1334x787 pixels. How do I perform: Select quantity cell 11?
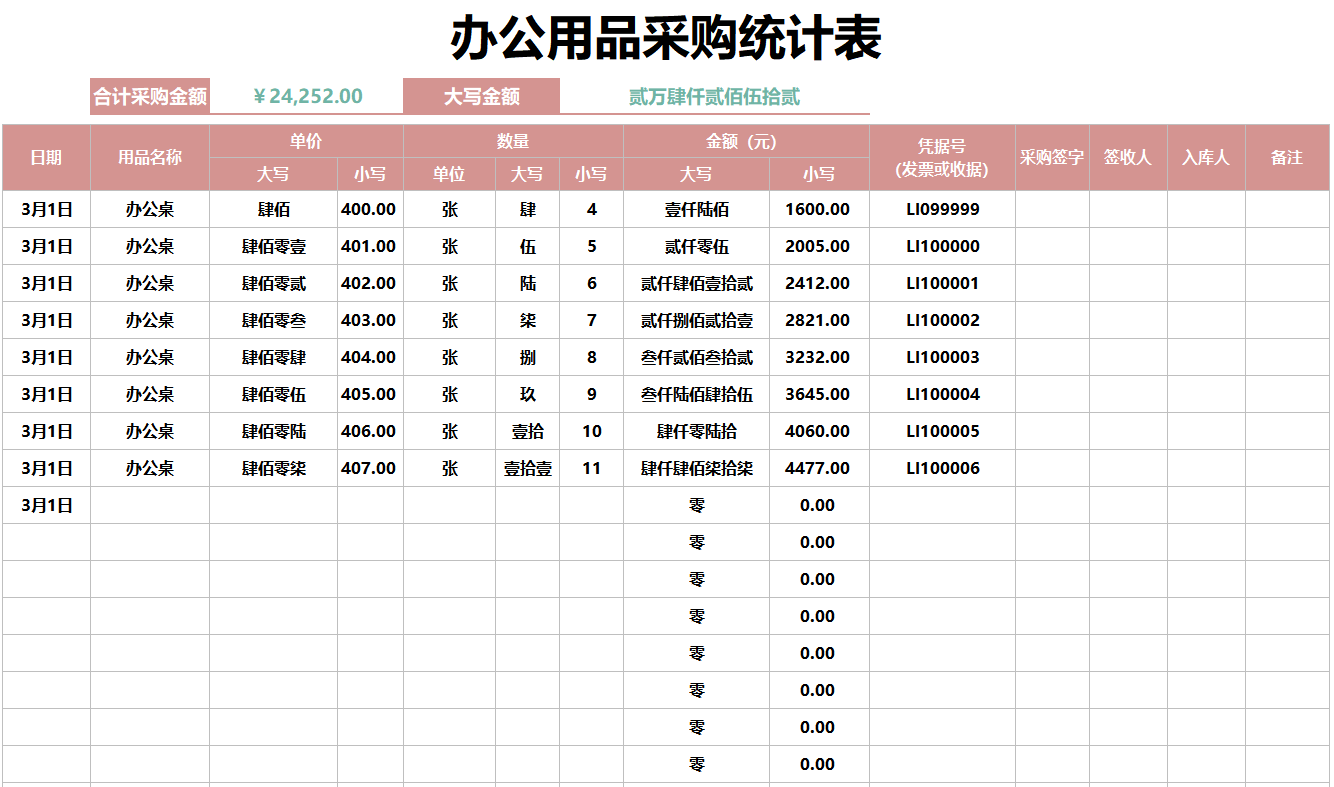pyautogui.click(x=591, y=468)
